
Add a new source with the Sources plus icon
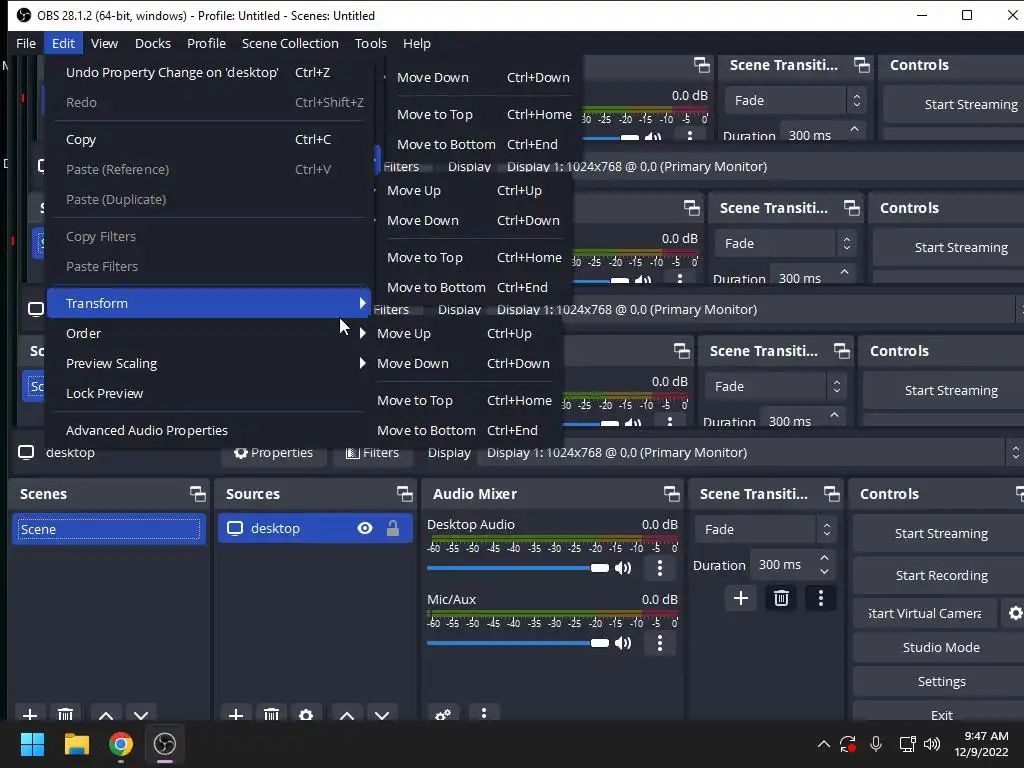(236, 714)
